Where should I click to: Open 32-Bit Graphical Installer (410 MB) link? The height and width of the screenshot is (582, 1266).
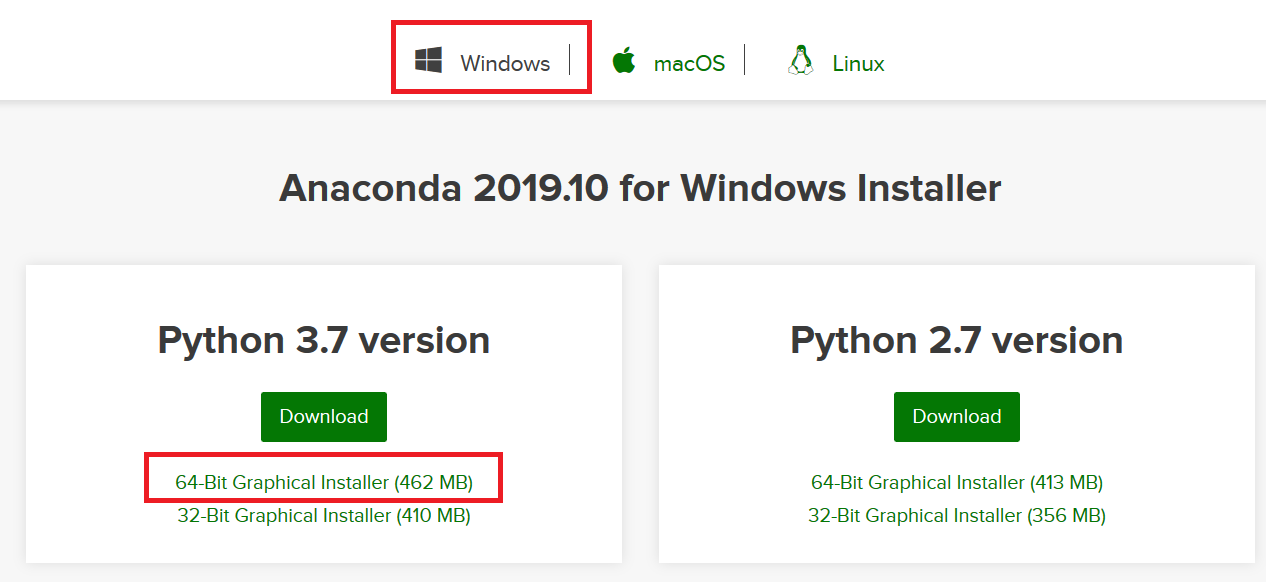pos(324,515)
